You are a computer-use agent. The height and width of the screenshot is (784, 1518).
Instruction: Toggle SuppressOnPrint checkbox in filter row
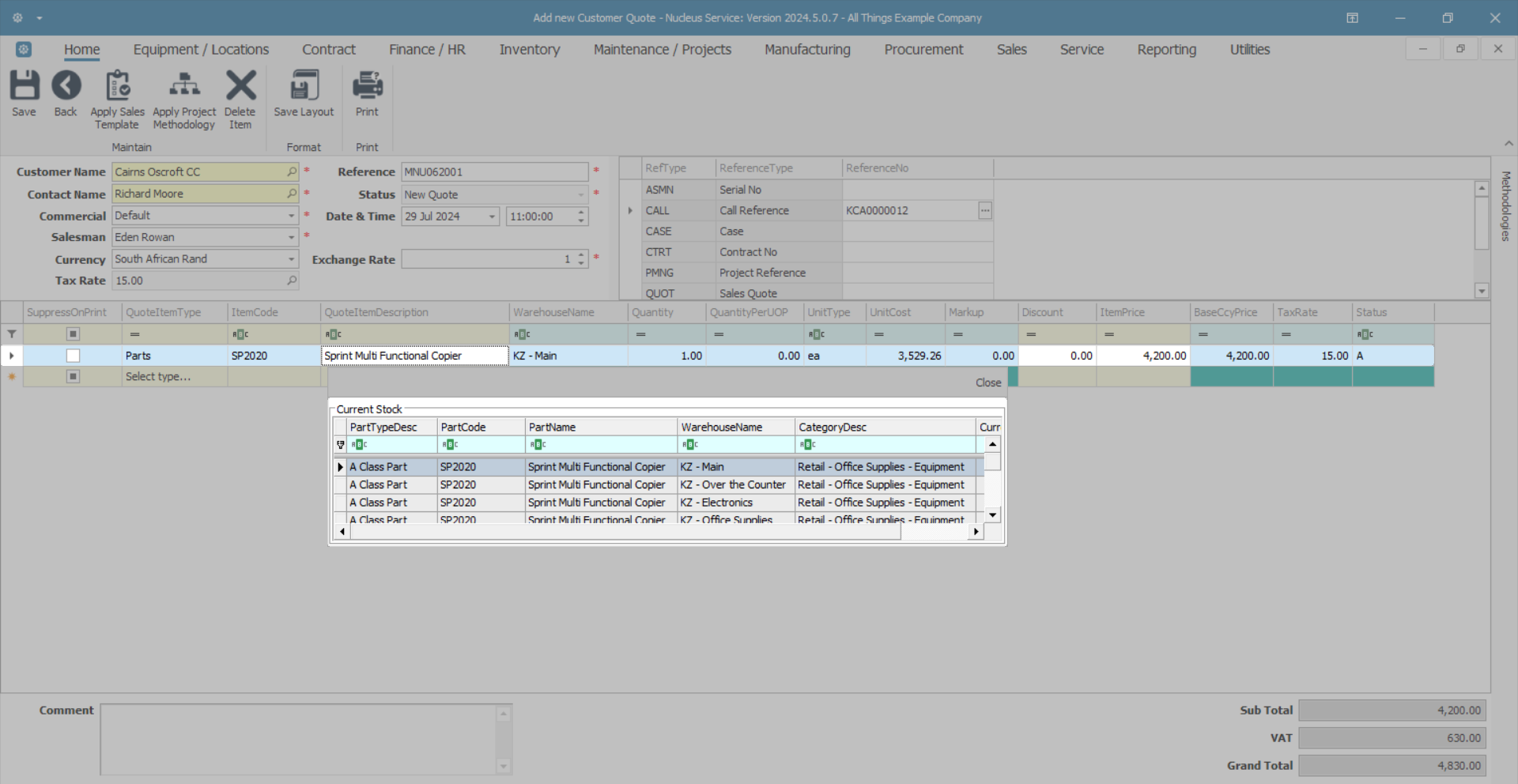73,334
